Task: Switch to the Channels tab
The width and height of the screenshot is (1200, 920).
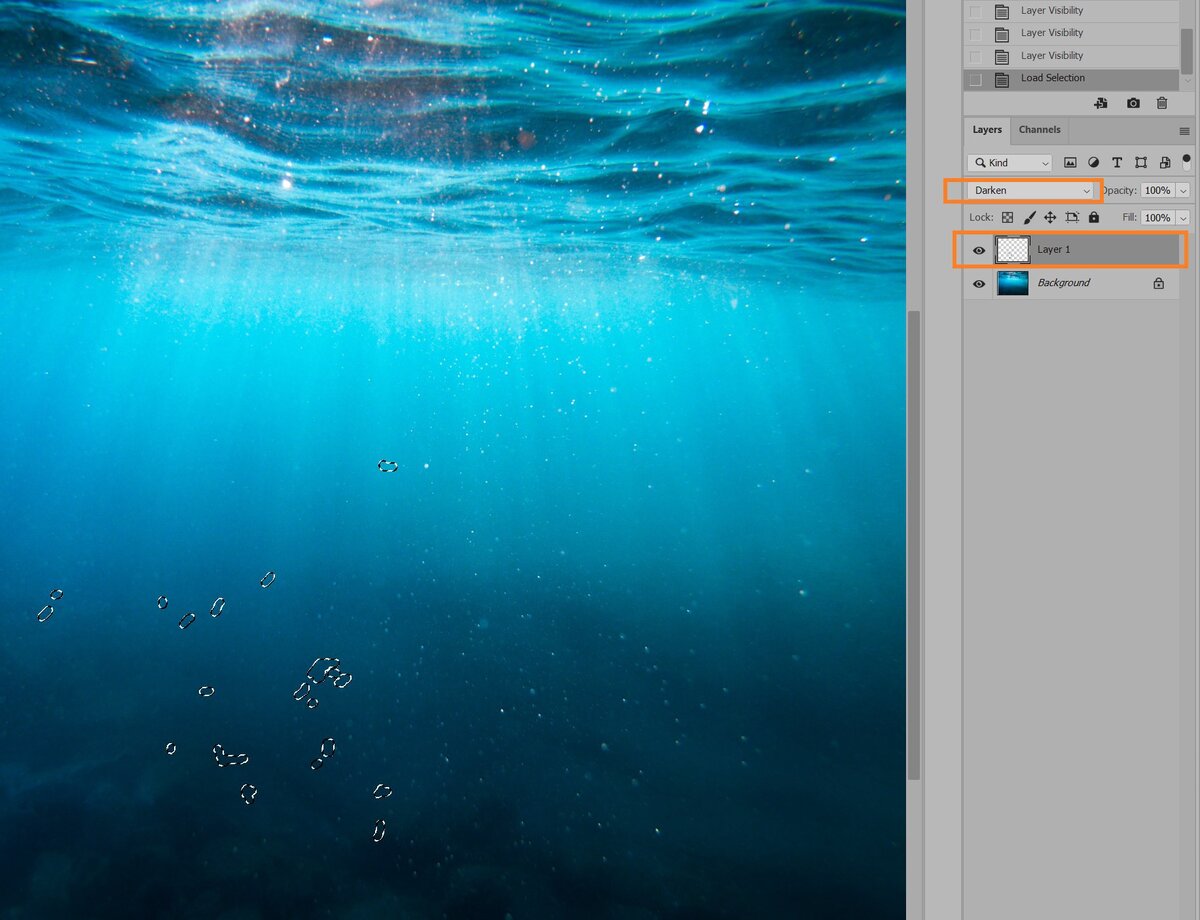Action: point(1040,130)
